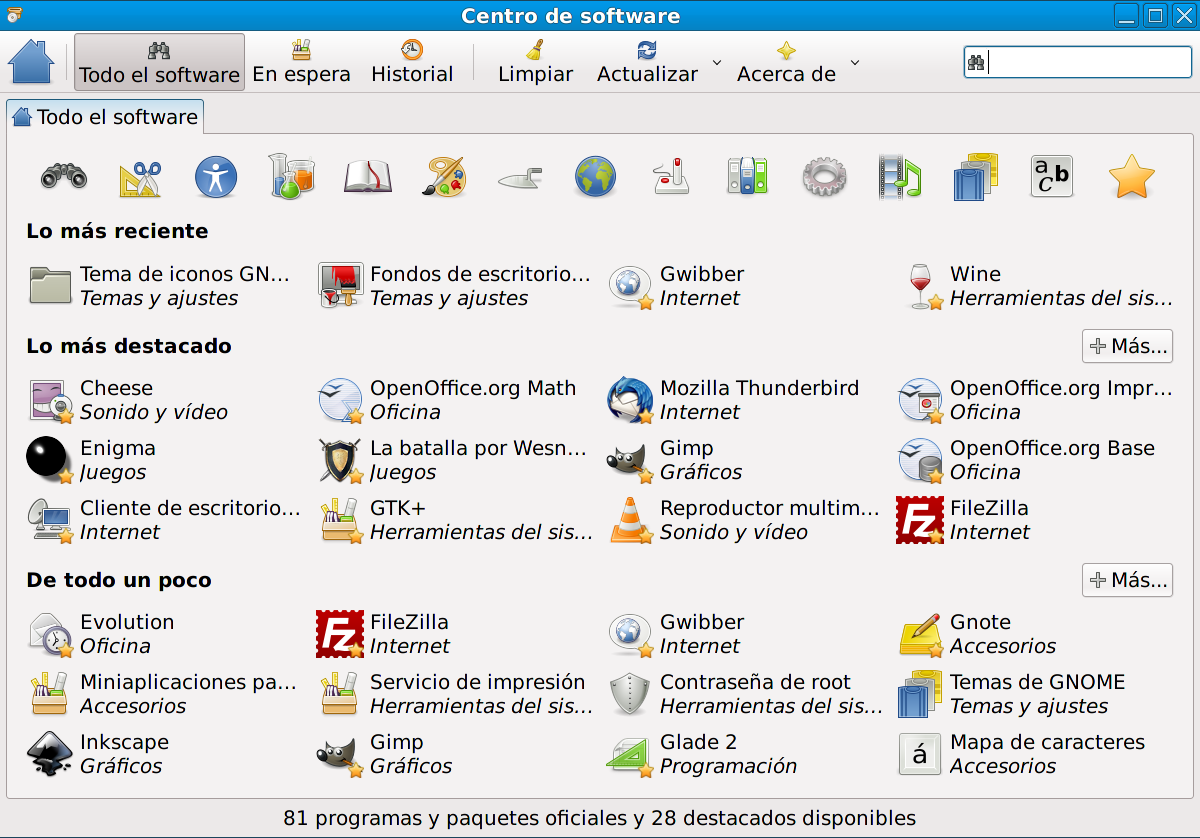Viewport: 1200px width, 838px height.
Task: Open the accessibility category icon
Action: [x=216, y=177]
